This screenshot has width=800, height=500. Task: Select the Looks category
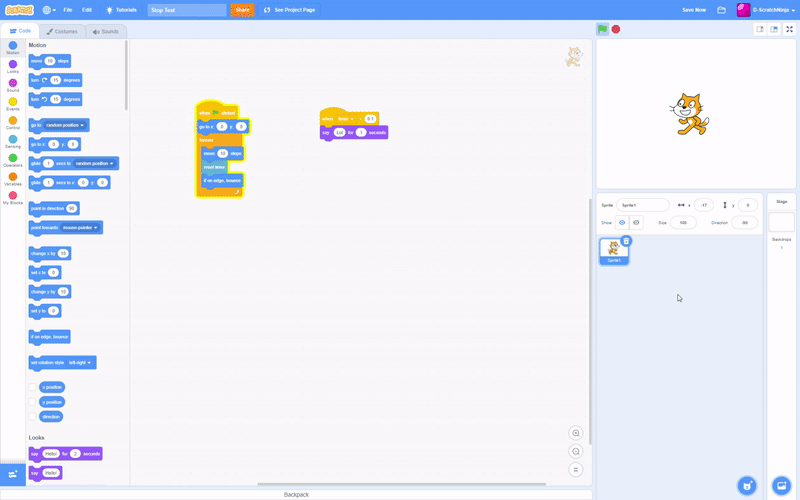click(x=13, y=66)
